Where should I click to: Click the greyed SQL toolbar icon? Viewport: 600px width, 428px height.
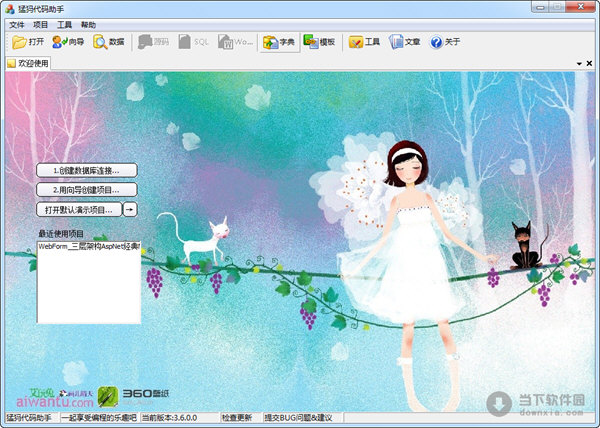click(194, 42)
